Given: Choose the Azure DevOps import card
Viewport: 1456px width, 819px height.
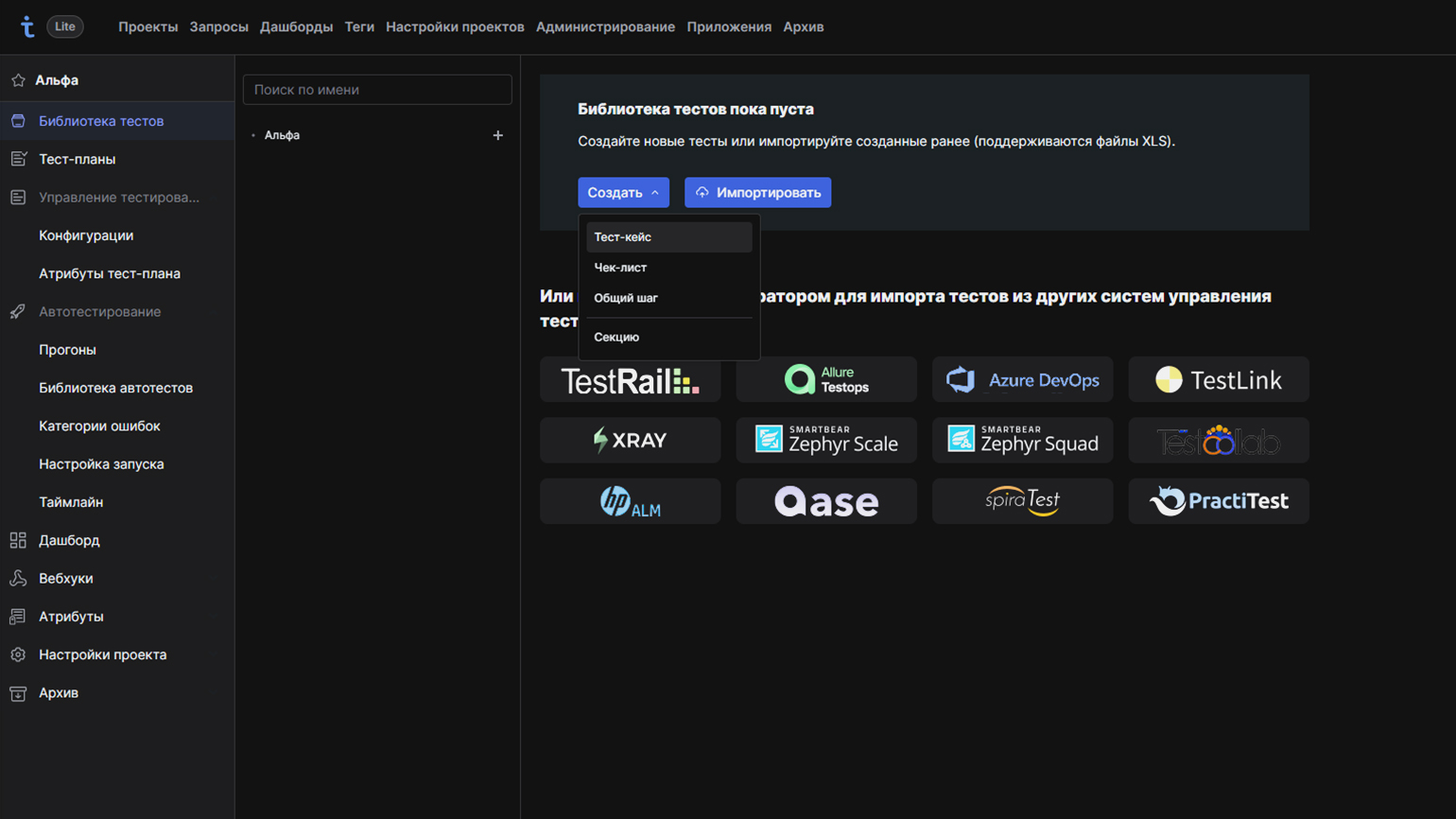Looking at the screenshot, I should point(1023,379).
